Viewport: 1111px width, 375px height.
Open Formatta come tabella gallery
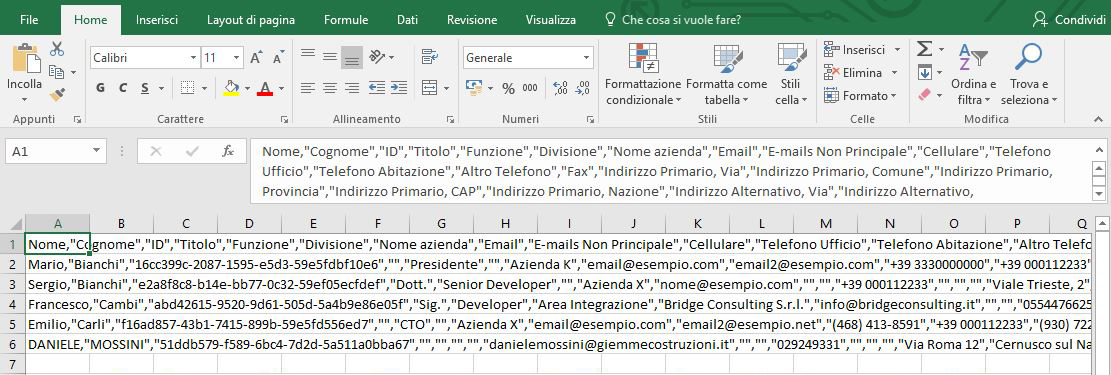[726, 74]
